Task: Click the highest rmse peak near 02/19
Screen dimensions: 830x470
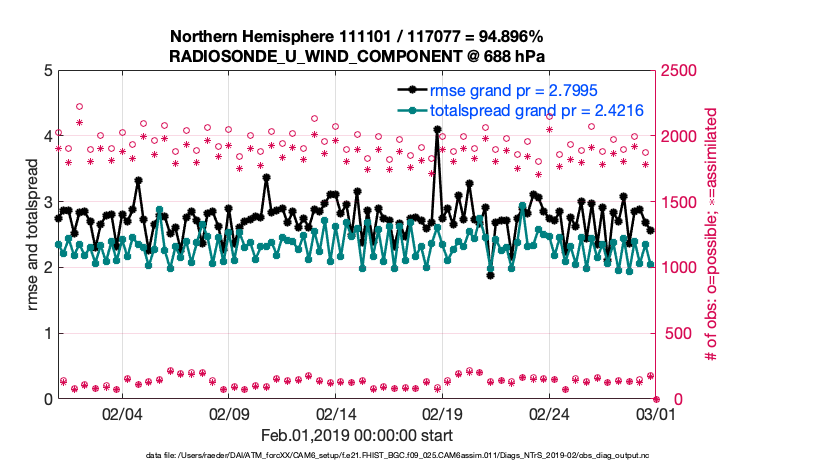Action: tap(437, 129)
